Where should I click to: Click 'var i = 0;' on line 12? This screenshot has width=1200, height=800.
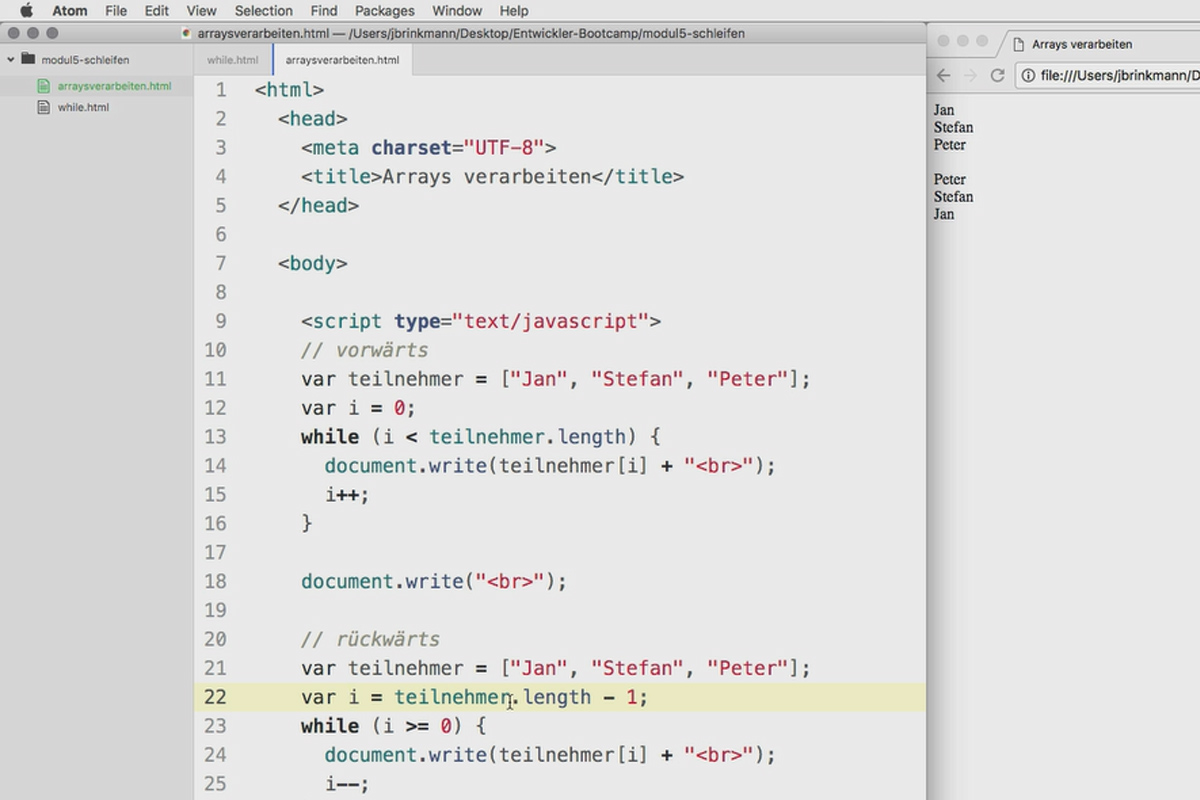click(358, 408)
